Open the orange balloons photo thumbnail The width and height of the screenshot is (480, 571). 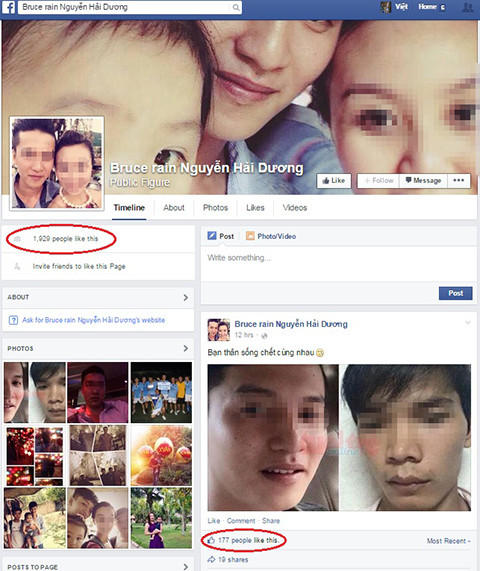161,455
